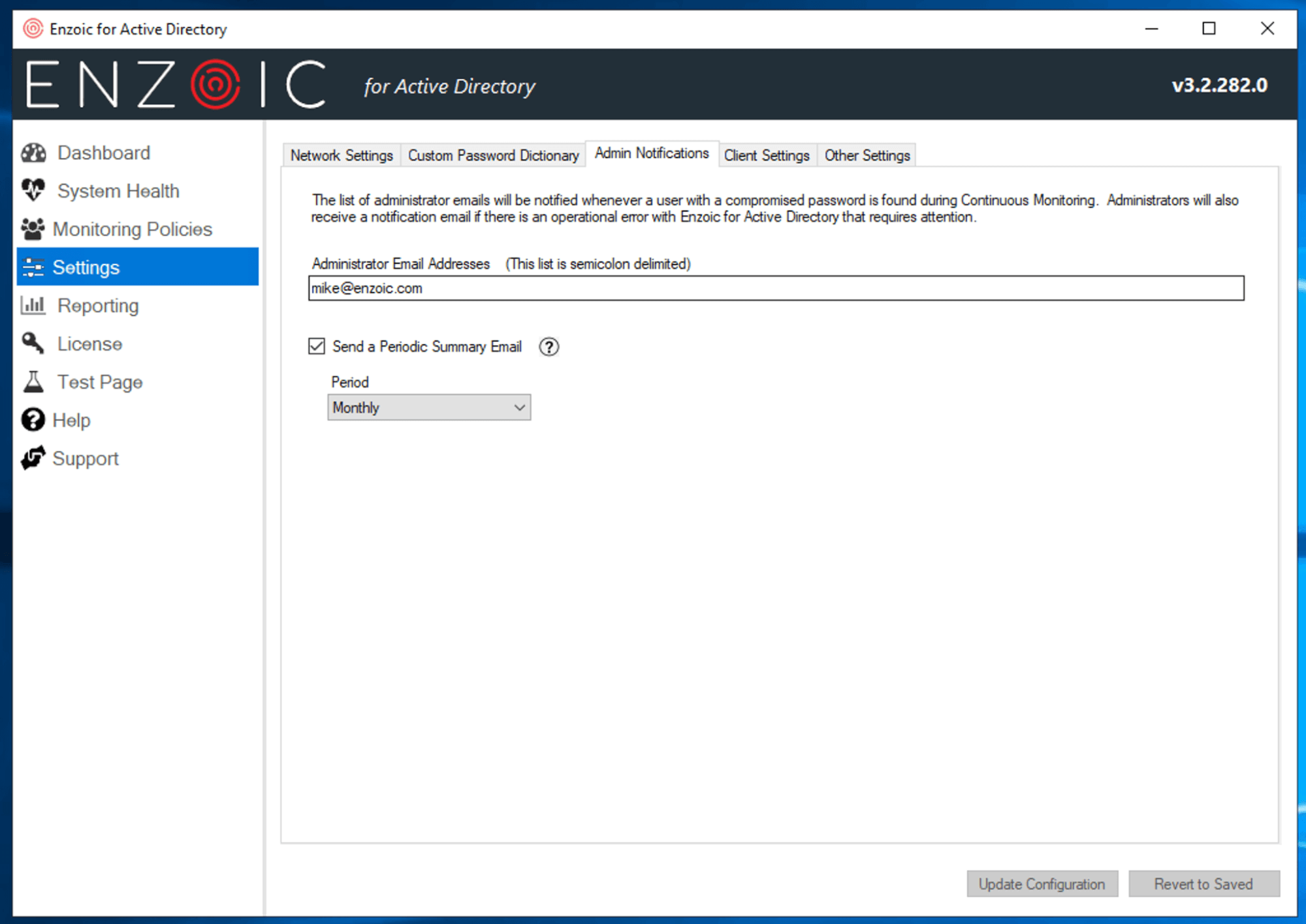Click the Dashboard gauge icon
Screen dimensions: 1306x924
[x=33, y=153]
